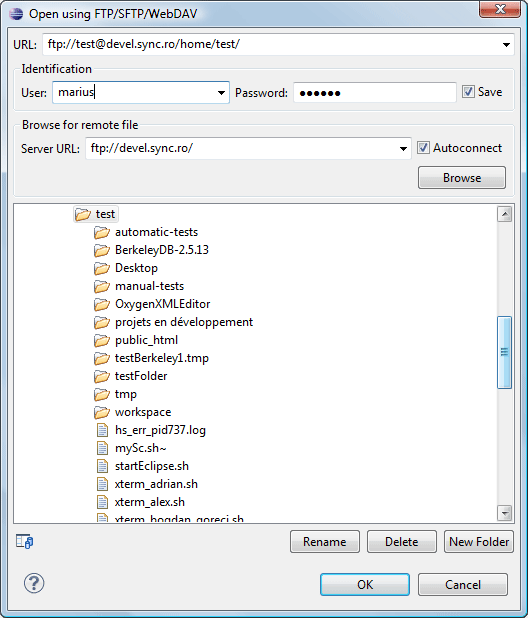Click into the Password field
Viewport: 528px width, 618px height.
(x=375, y=93)
